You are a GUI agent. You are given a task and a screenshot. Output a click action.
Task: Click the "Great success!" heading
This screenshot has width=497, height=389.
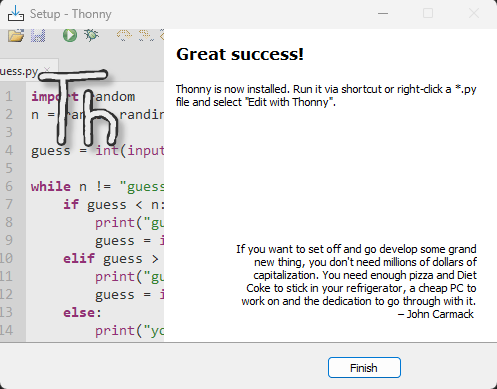click(240, 54)
